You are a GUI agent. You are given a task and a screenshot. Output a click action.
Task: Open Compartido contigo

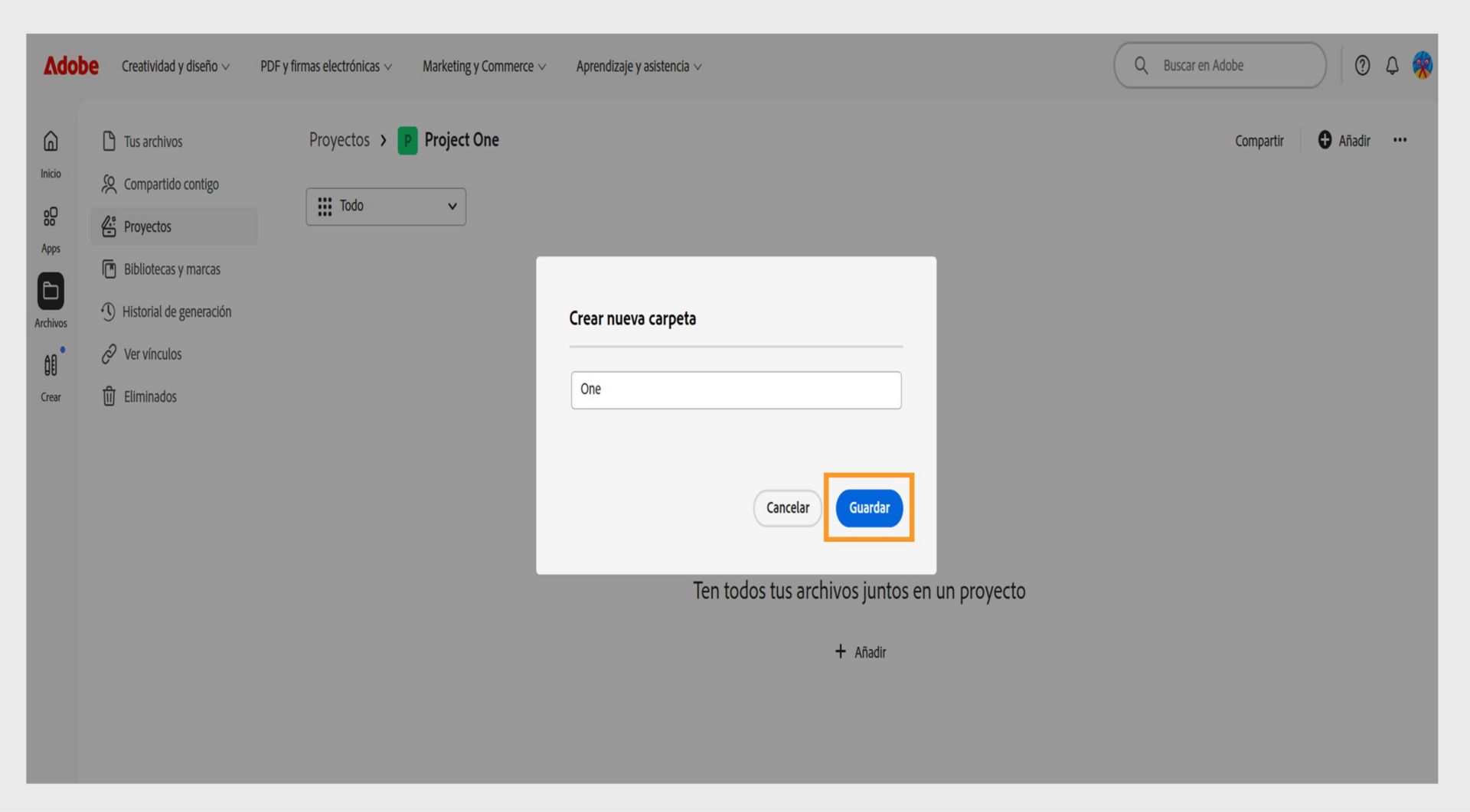point(170,184)
